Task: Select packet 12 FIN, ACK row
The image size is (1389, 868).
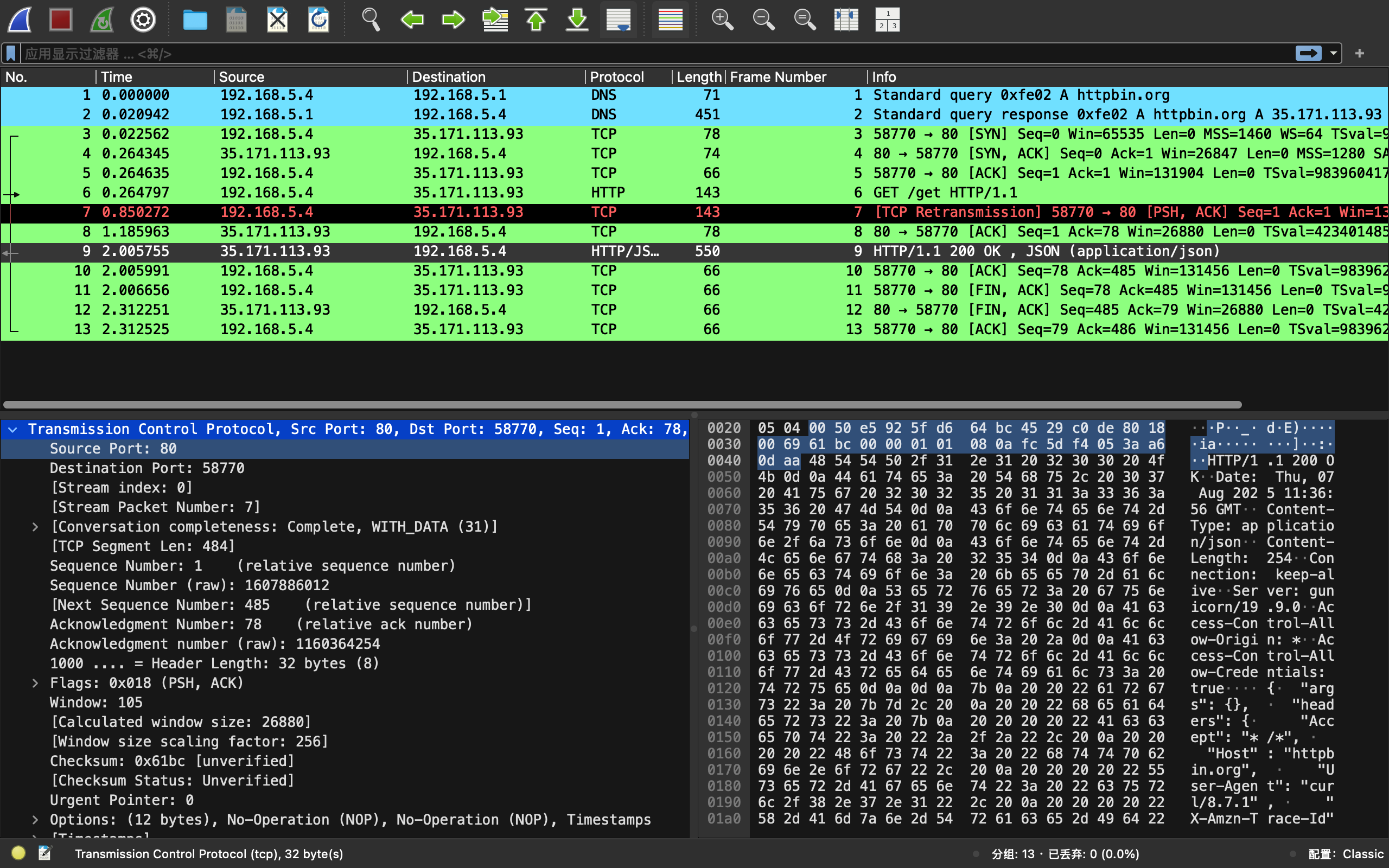Action: [694, 310]
